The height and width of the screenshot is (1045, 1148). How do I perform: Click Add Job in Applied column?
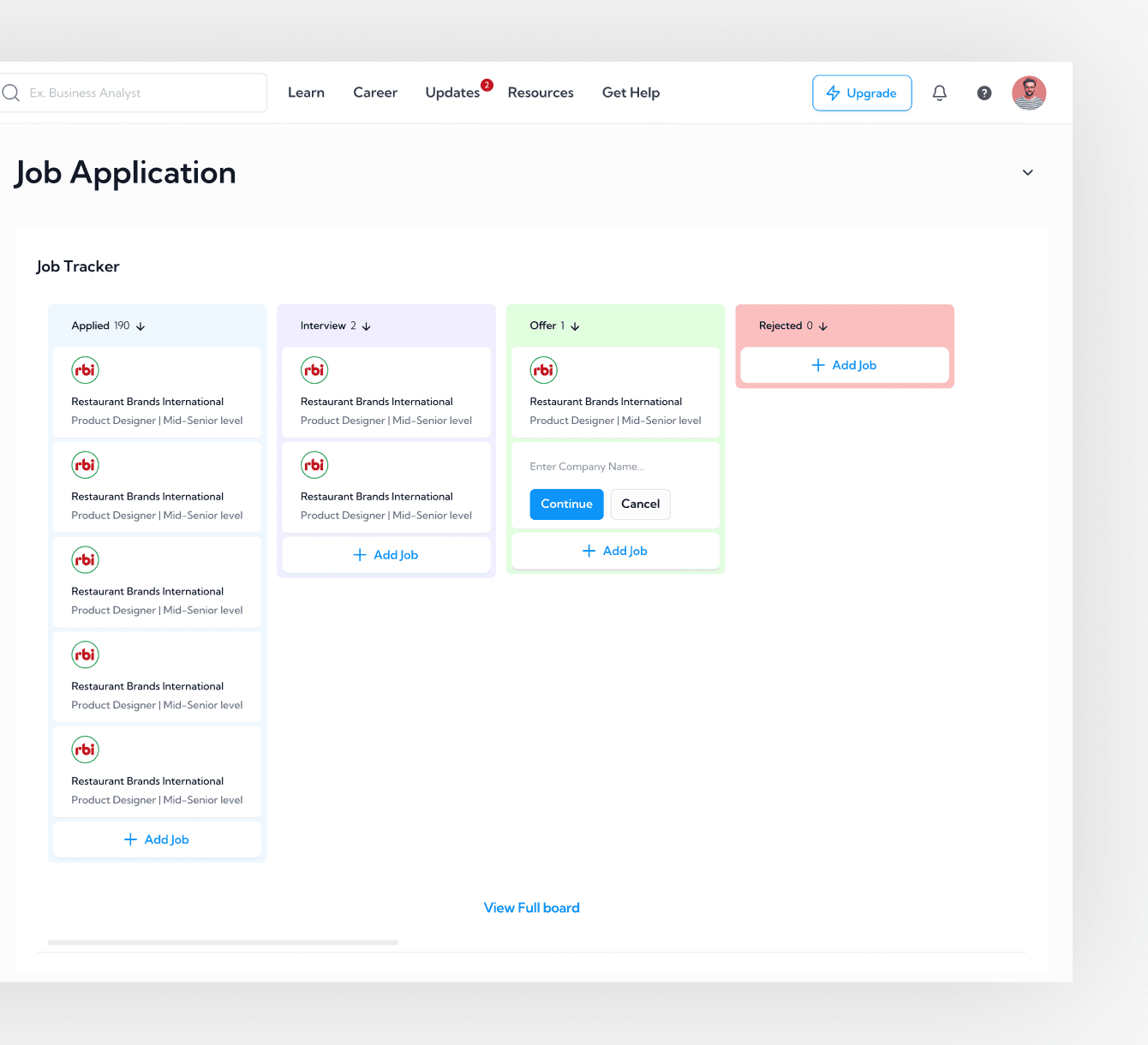click(x=157, y=839)
